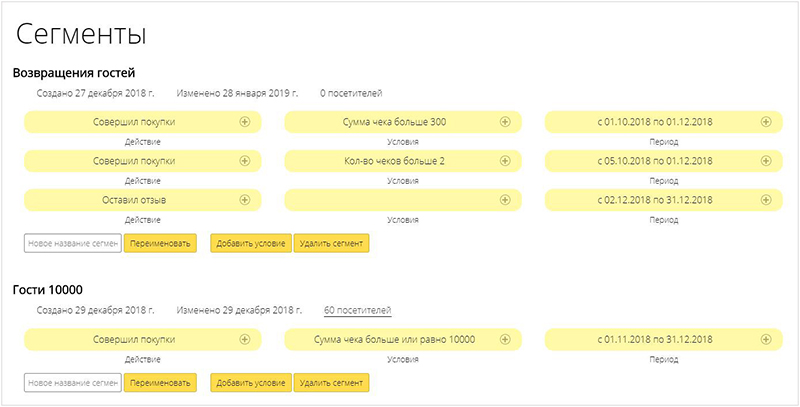Click plus icon on 'Сумма чека больше или равно 10000'

click(505, 340)
